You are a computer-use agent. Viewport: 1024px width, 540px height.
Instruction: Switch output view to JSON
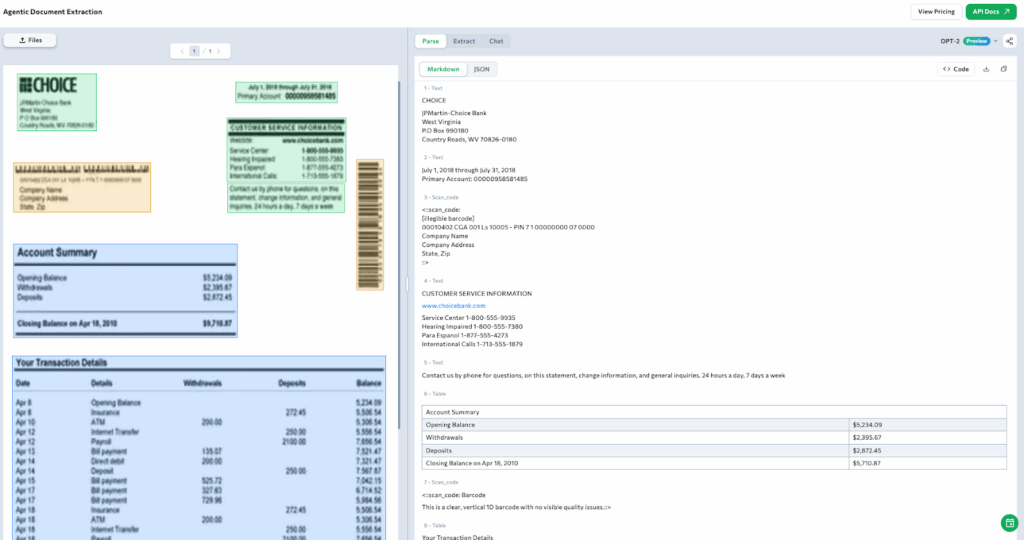482,69
